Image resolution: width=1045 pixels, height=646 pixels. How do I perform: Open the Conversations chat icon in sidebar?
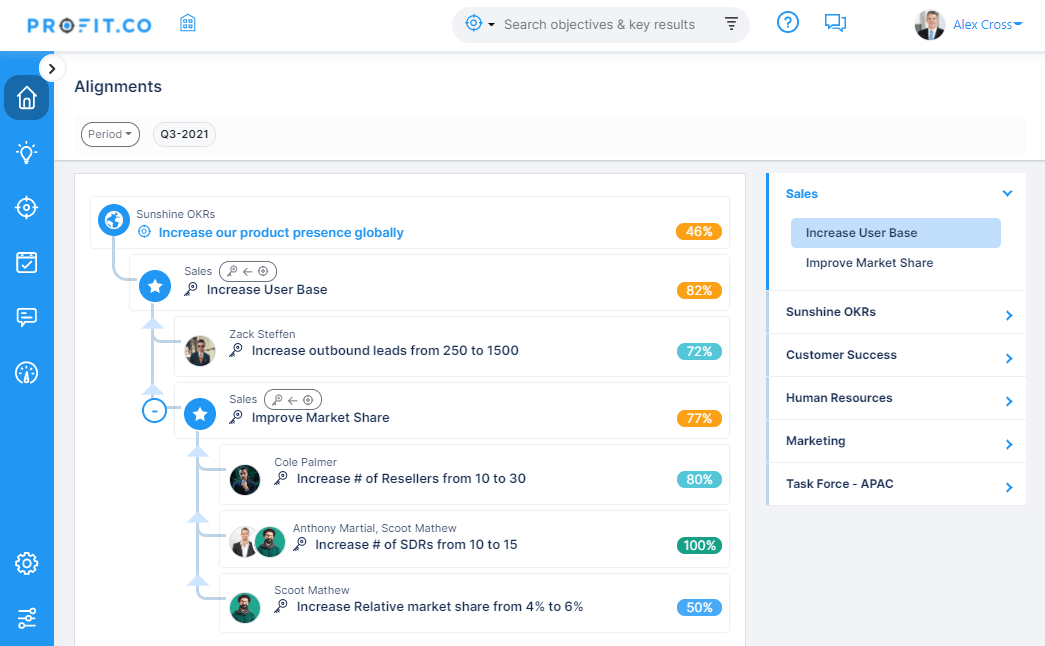[x=26, y=318]
